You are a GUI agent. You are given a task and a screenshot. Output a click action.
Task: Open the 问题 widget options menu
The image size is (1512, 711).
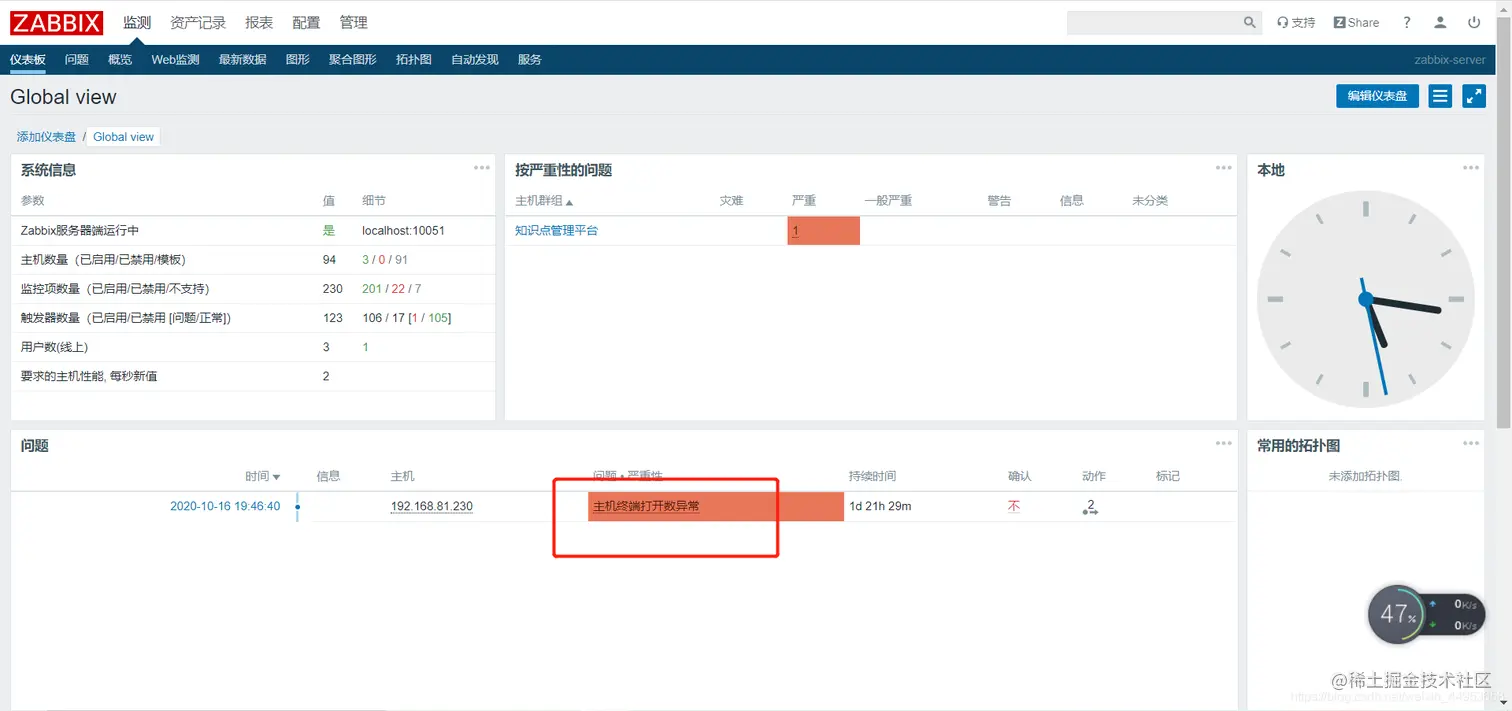click(x=1224, y=444)
